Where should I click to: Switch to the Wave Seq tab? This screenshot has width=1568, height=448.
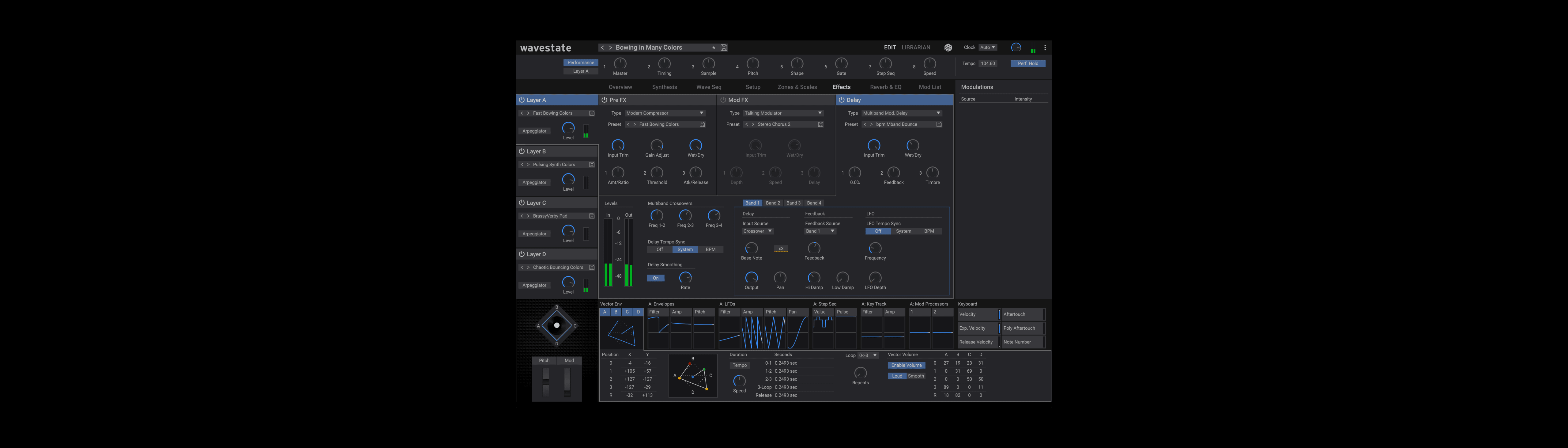coord(709,87)
